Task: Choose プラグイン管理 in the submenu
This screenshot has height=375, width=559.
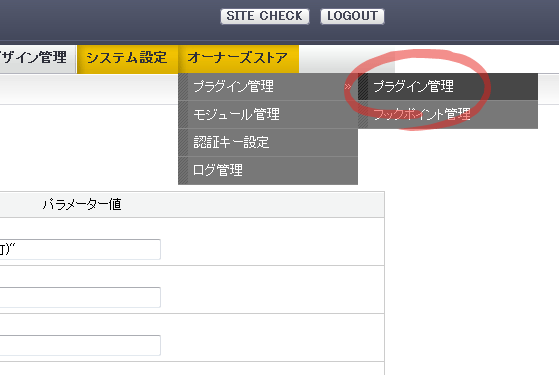Action: pos(448,87)
